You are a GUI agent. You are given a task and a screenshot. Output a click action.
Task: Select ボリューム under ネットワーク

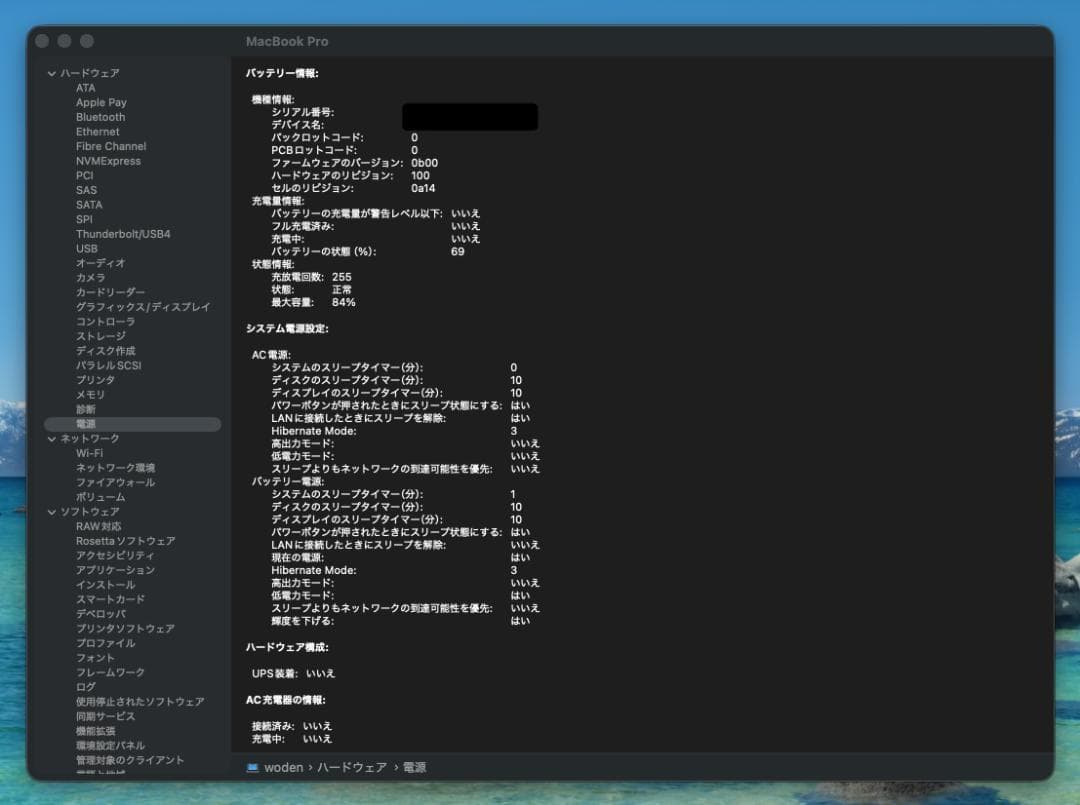[101, 497]
